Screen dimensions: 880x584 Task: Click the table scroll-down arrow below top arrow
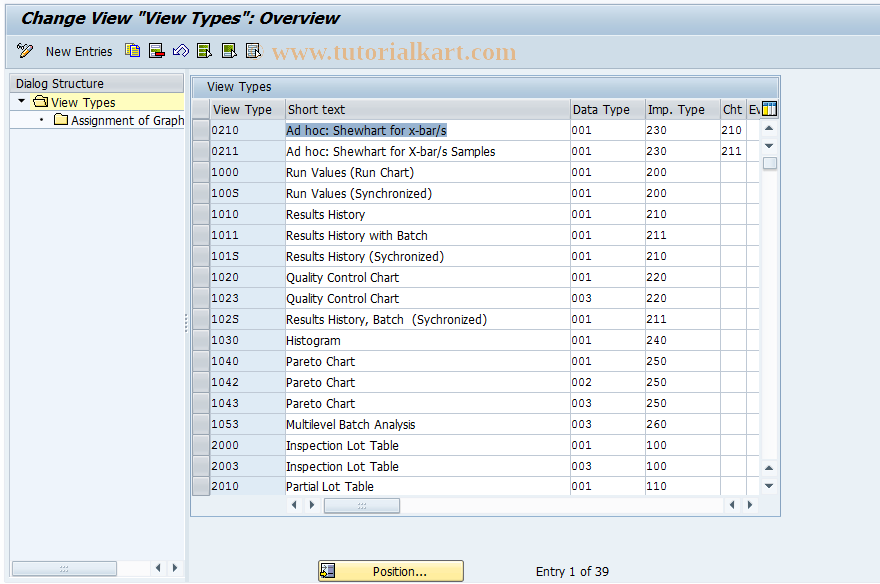click(x=769, y=146)
